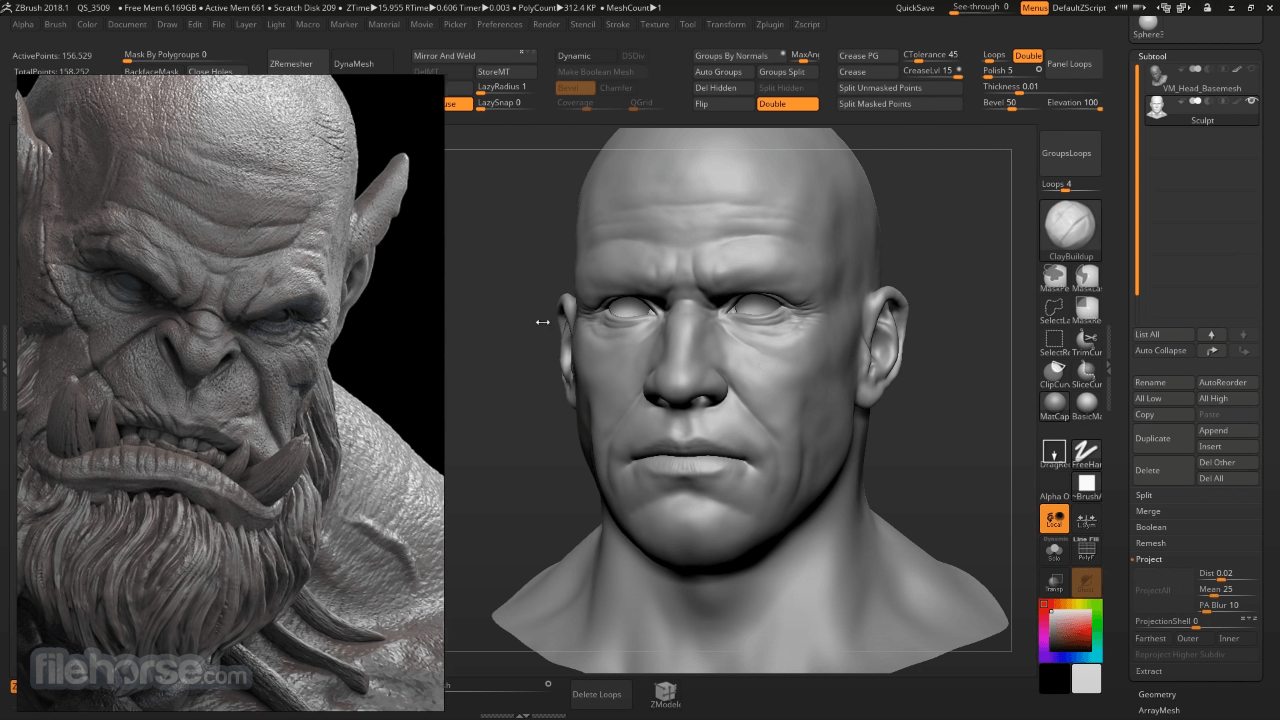Click the curved arrow beside Auto Collapse
Image resolution: width=1280 pixels, height=720 pixels.
click(1212, 351)
